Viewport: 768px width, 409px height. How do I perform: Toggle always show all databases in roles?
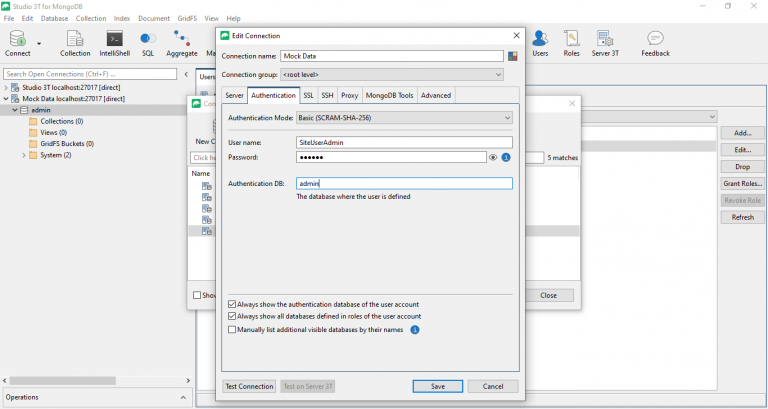(x=232, y=316)
